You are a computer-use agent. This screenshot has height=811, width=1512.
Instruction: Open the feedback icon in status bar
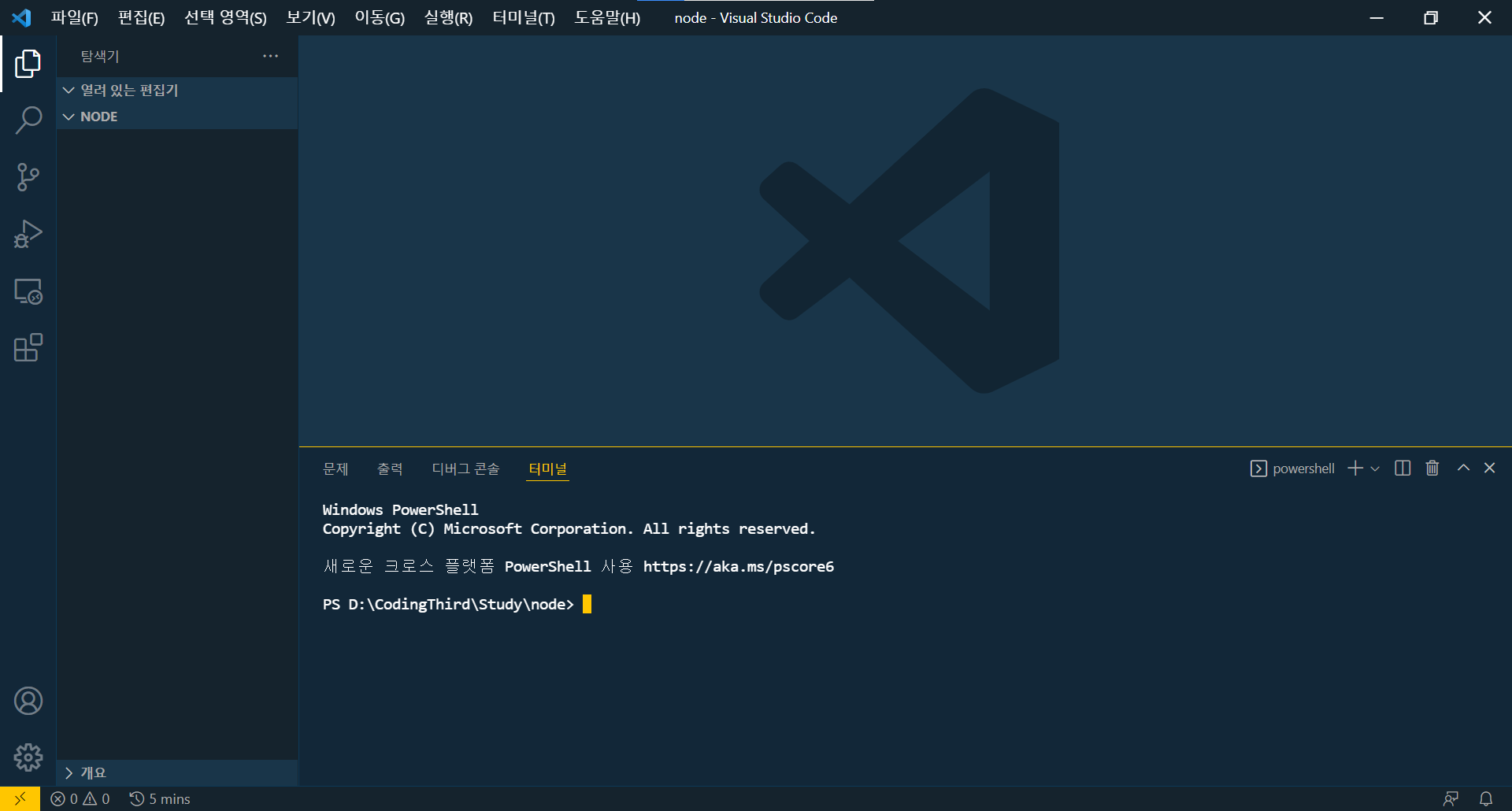[x=1451, y=798]
